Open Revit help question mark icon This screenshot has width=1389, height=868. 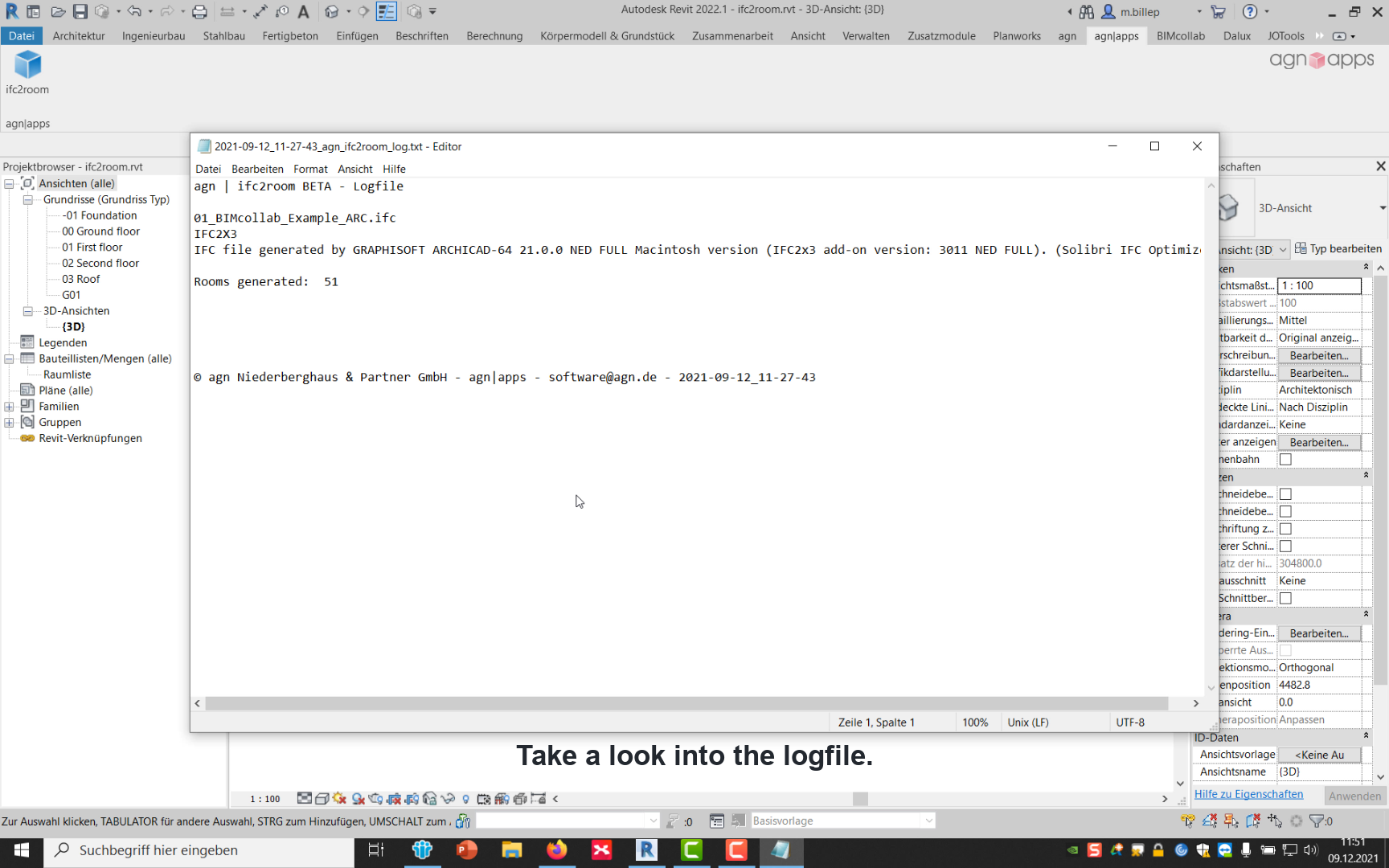(1249, 11)
